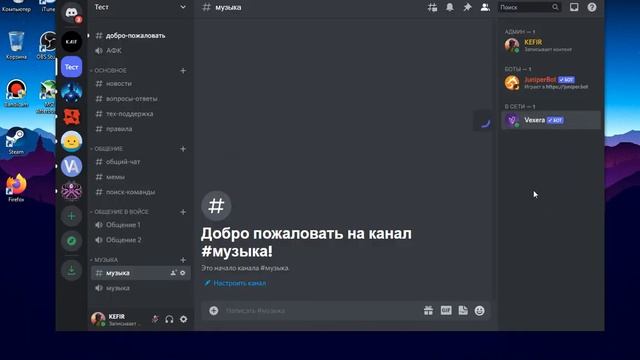Image resolution: width=640 pixels, height=360 pixels.
Task: Show pinned messages pin icon
Action: (x=467, y=7)
